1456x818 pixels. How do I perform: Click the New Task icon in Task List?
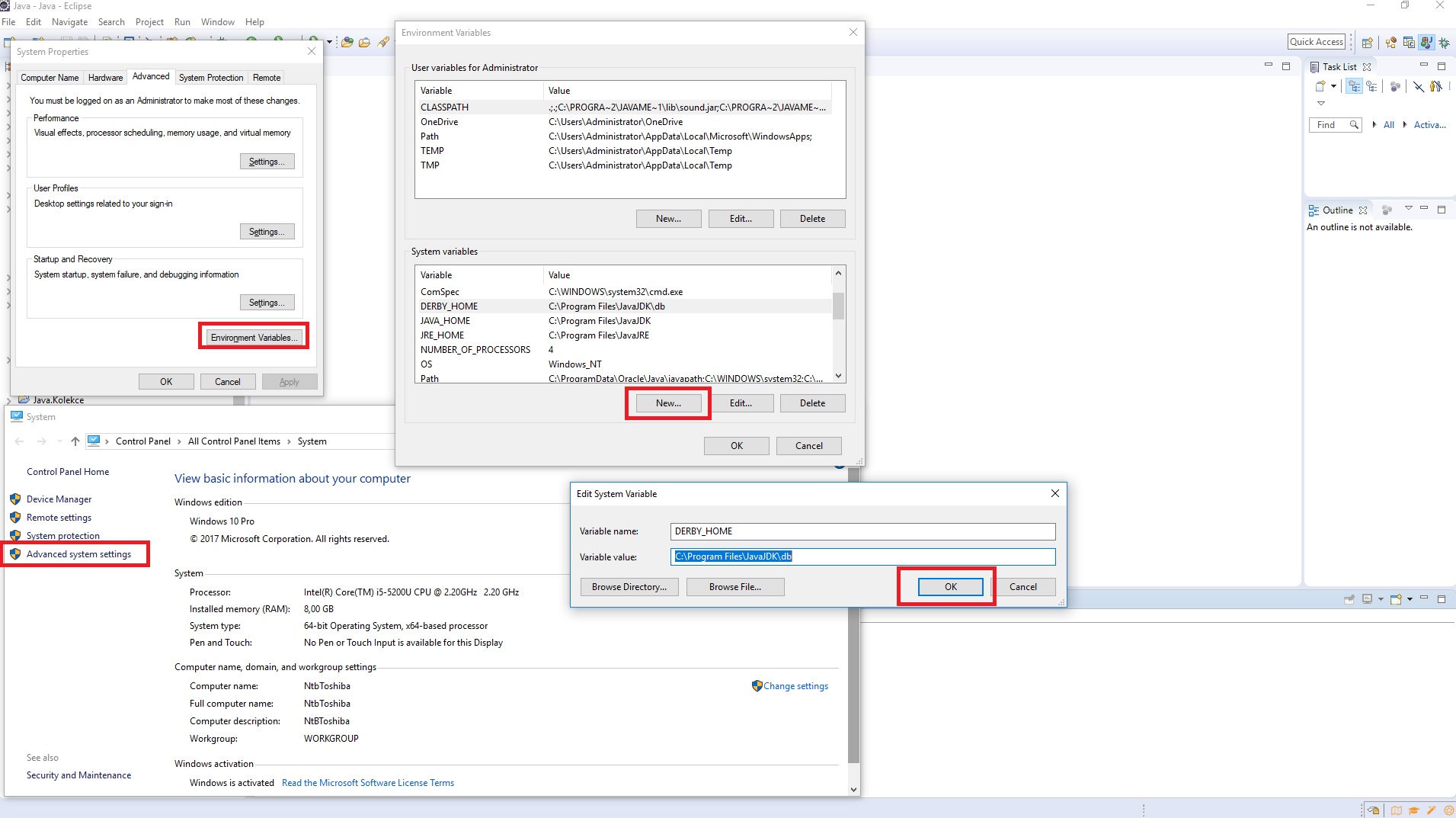click(1320, 86)
